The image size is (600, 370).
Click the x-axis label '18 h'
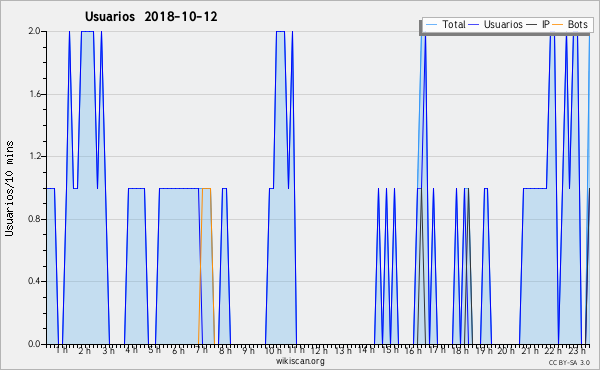[x=460, y=350]
